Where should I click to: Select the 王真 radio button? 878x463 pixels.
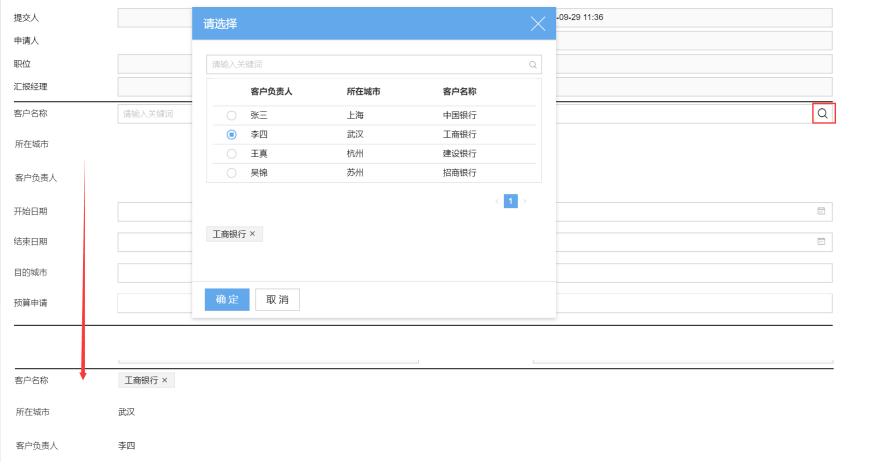click(231, 153)
